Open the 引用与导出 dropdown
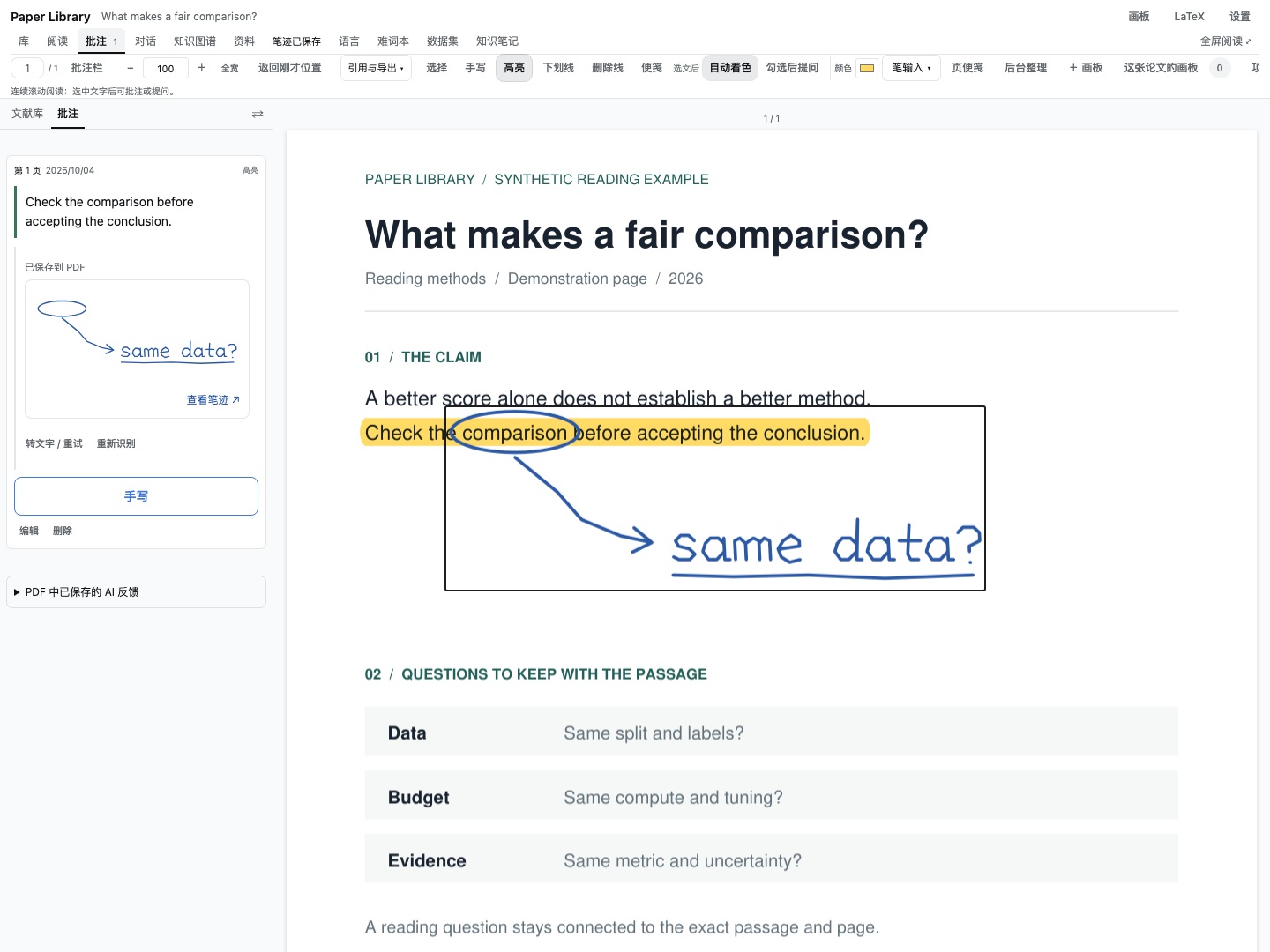 tap(376, 68)
